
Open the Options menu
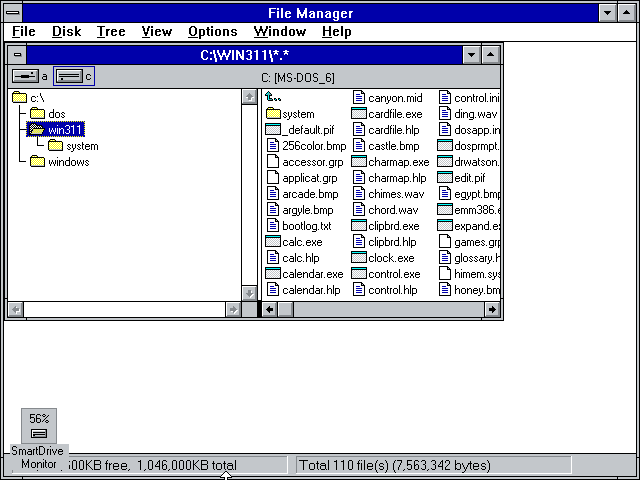point(213,31)
